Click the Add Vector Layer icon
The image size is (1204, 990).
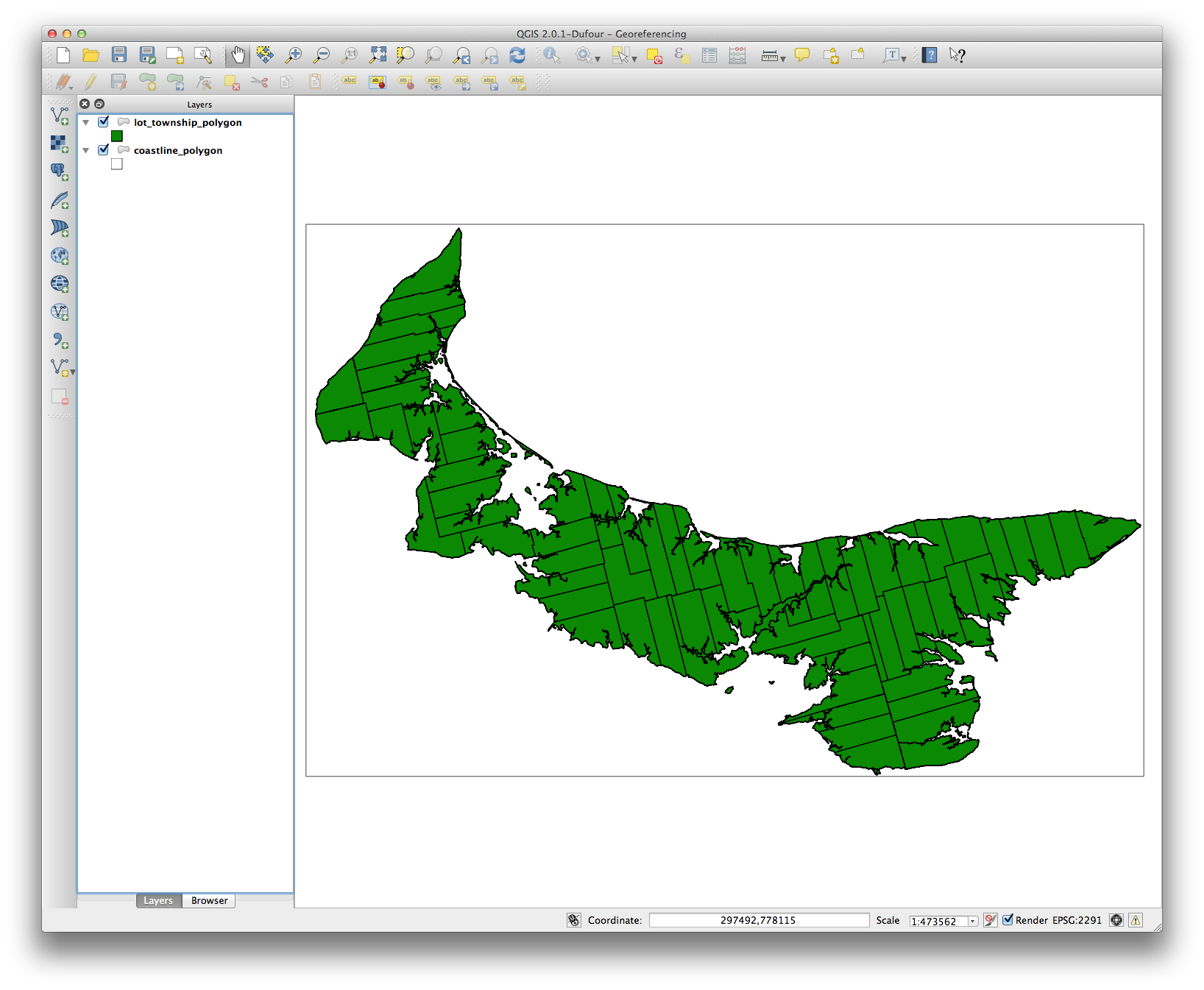[x=60, y=116]
